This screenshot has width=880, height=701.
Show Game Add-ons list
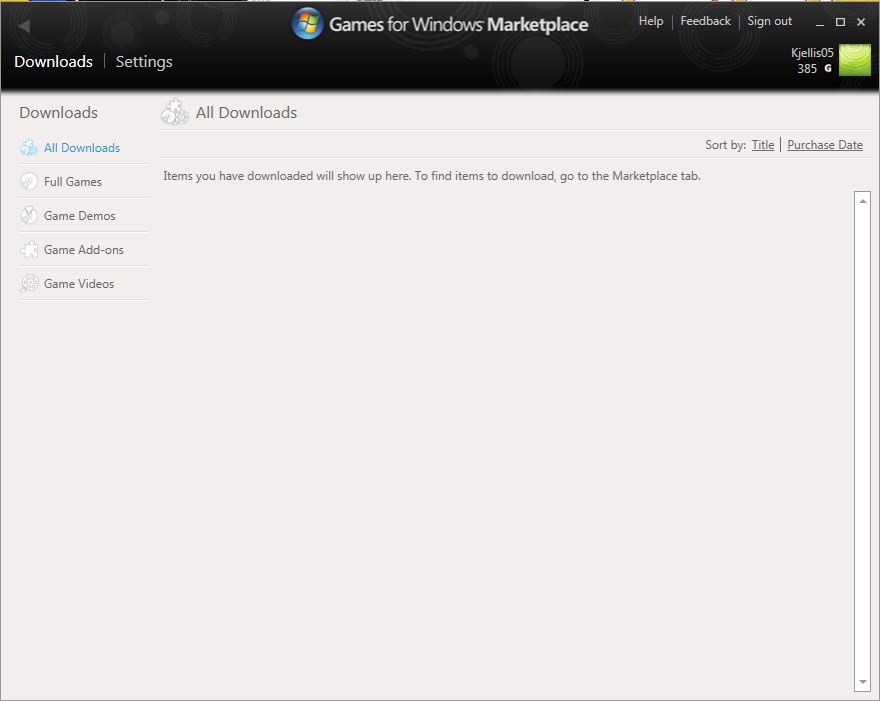[84, 250]
